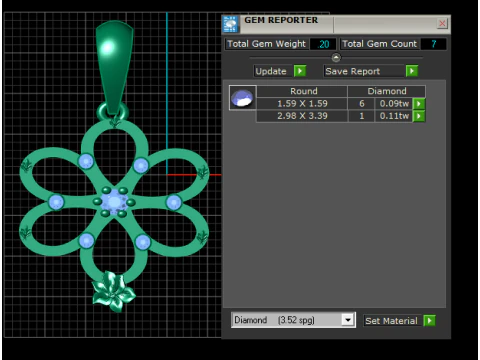Click quantity 1 in the gem table
This screenshot has width=480, height=360.
point(361,116)
